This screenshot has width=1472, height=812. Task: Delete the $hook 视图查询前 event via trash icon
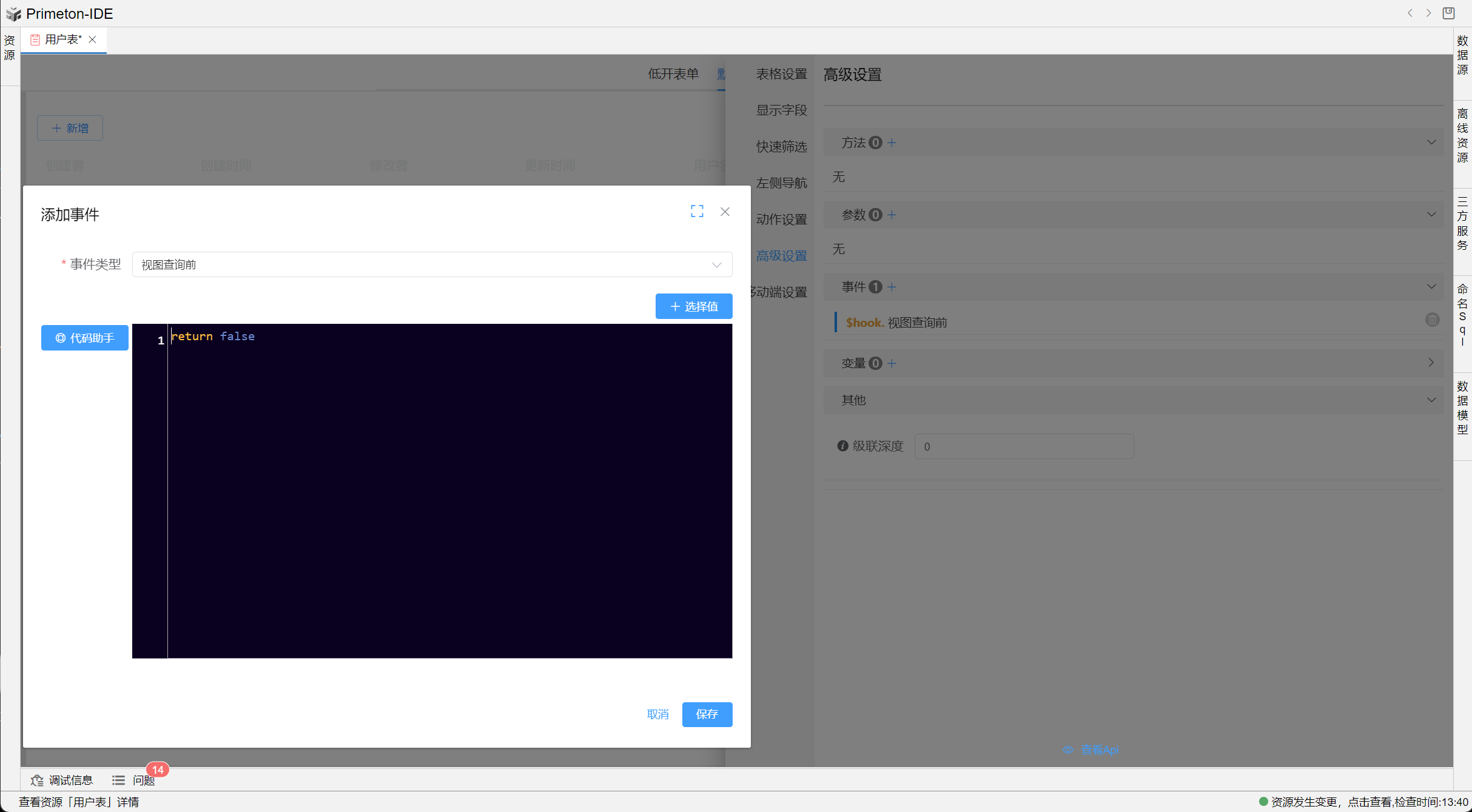(x=1432, y=320)
